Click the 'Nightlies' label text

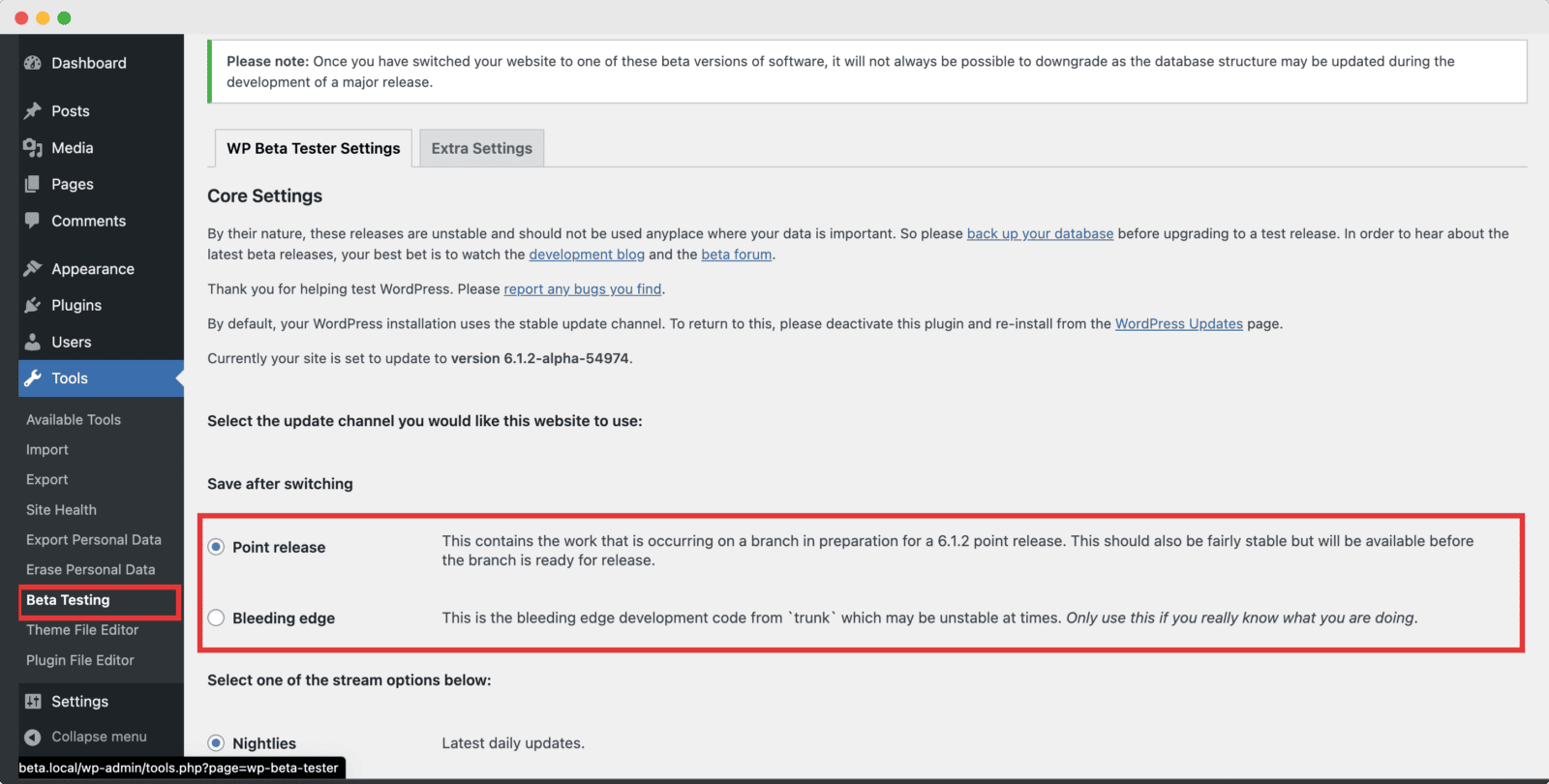pyautogui.click(x=264, y=743)
